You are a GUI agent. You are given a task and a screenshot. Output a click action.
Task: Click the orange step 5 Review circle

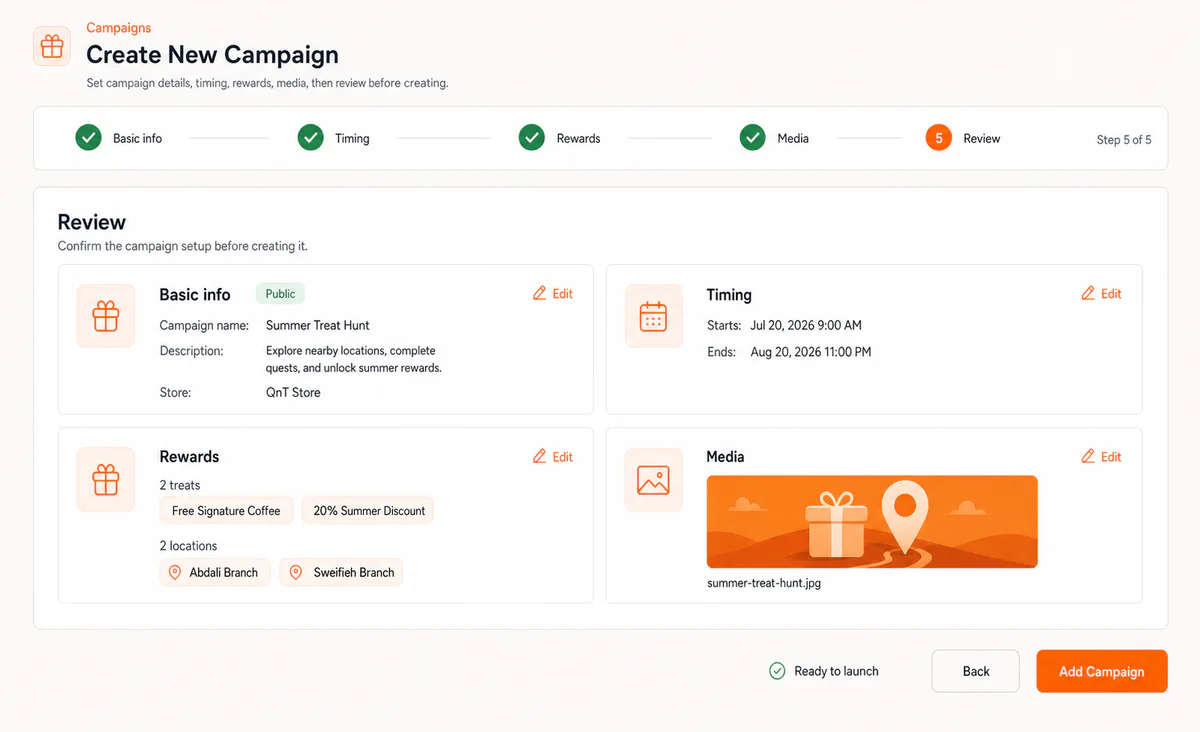(938, 138)
